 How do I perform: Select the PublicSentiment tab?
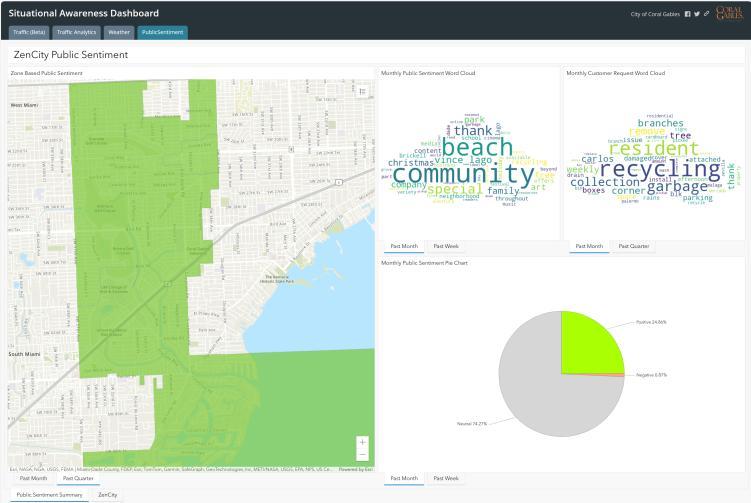(162, 32)
